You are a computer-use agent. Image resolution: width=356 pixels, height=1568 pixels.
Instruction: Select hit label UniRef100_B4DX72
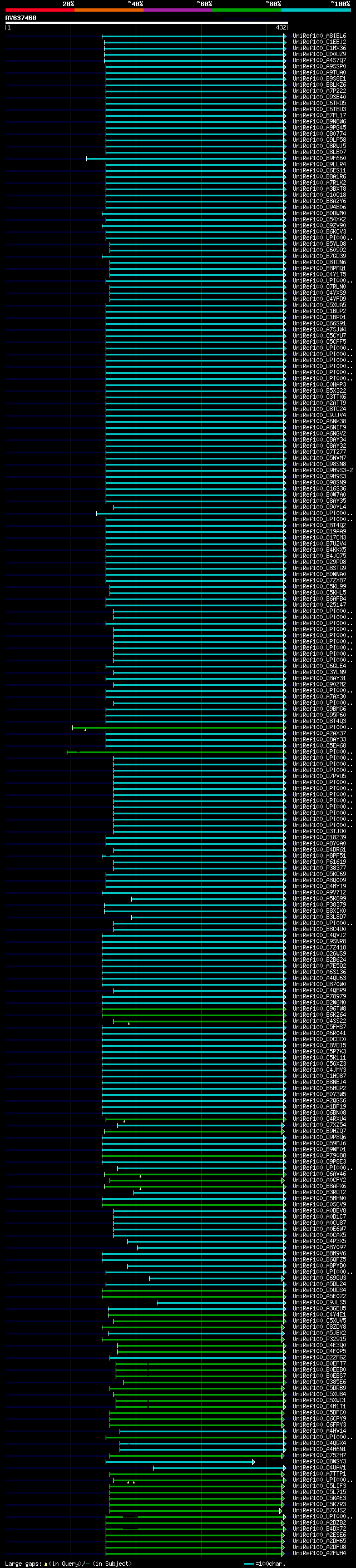coord(319,1529)
